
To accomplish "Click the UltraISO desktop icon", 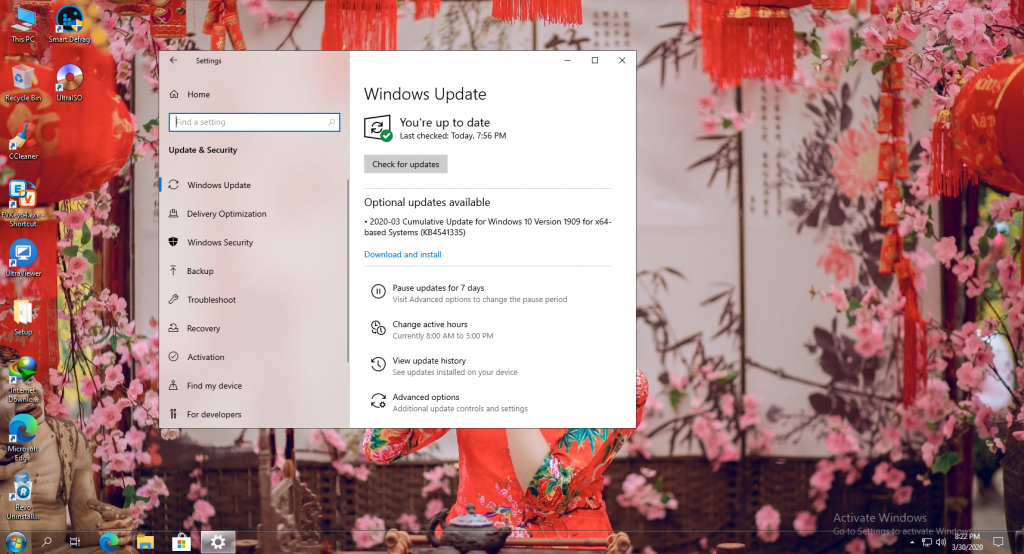I will tap(69, 83).
